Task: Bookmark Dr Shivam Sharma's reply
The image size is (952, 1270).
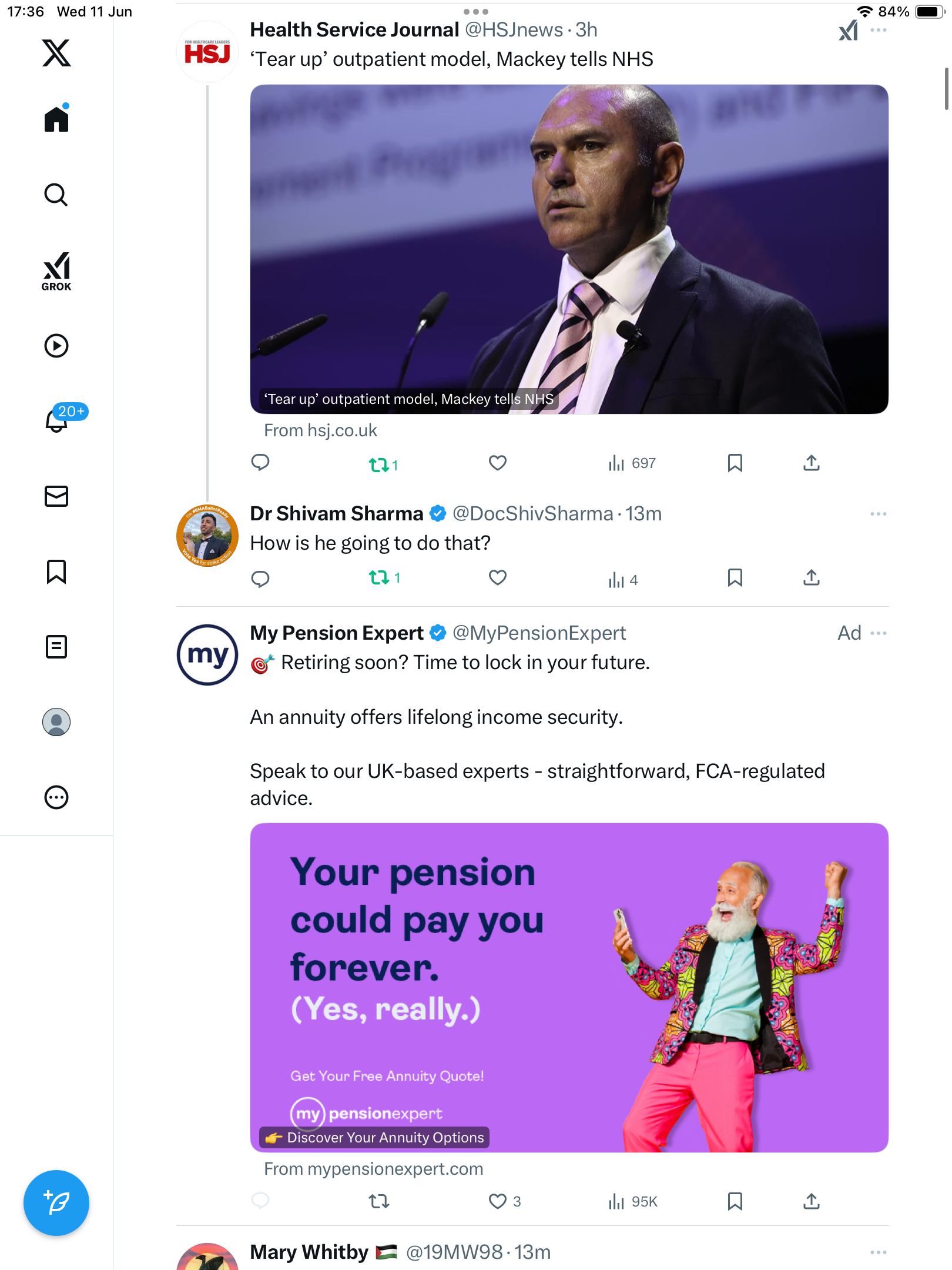Action: tap(735, 578)
